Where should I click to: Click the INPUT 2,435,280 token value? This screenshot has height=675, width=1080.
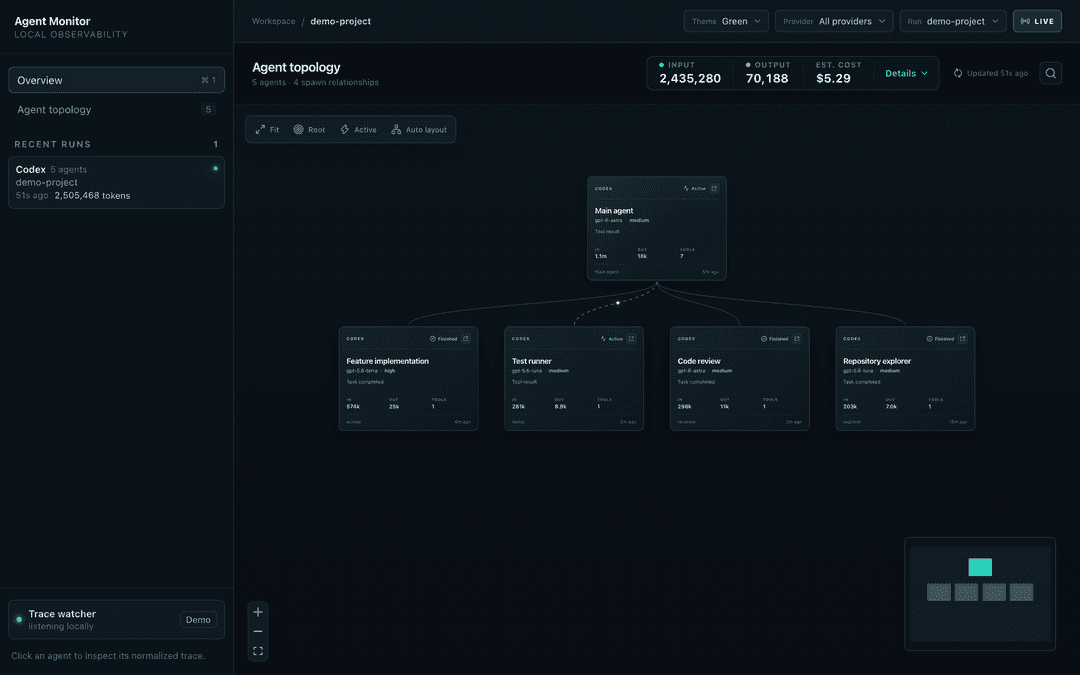[689, 79]
